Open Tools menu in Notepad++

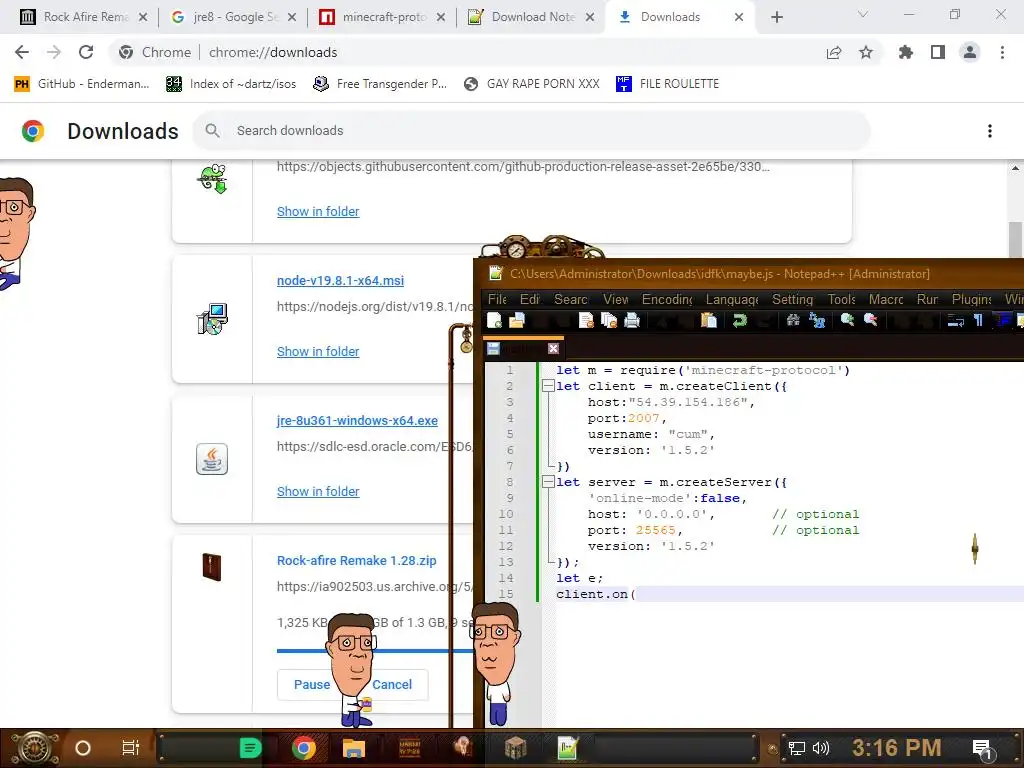(841, 299)
